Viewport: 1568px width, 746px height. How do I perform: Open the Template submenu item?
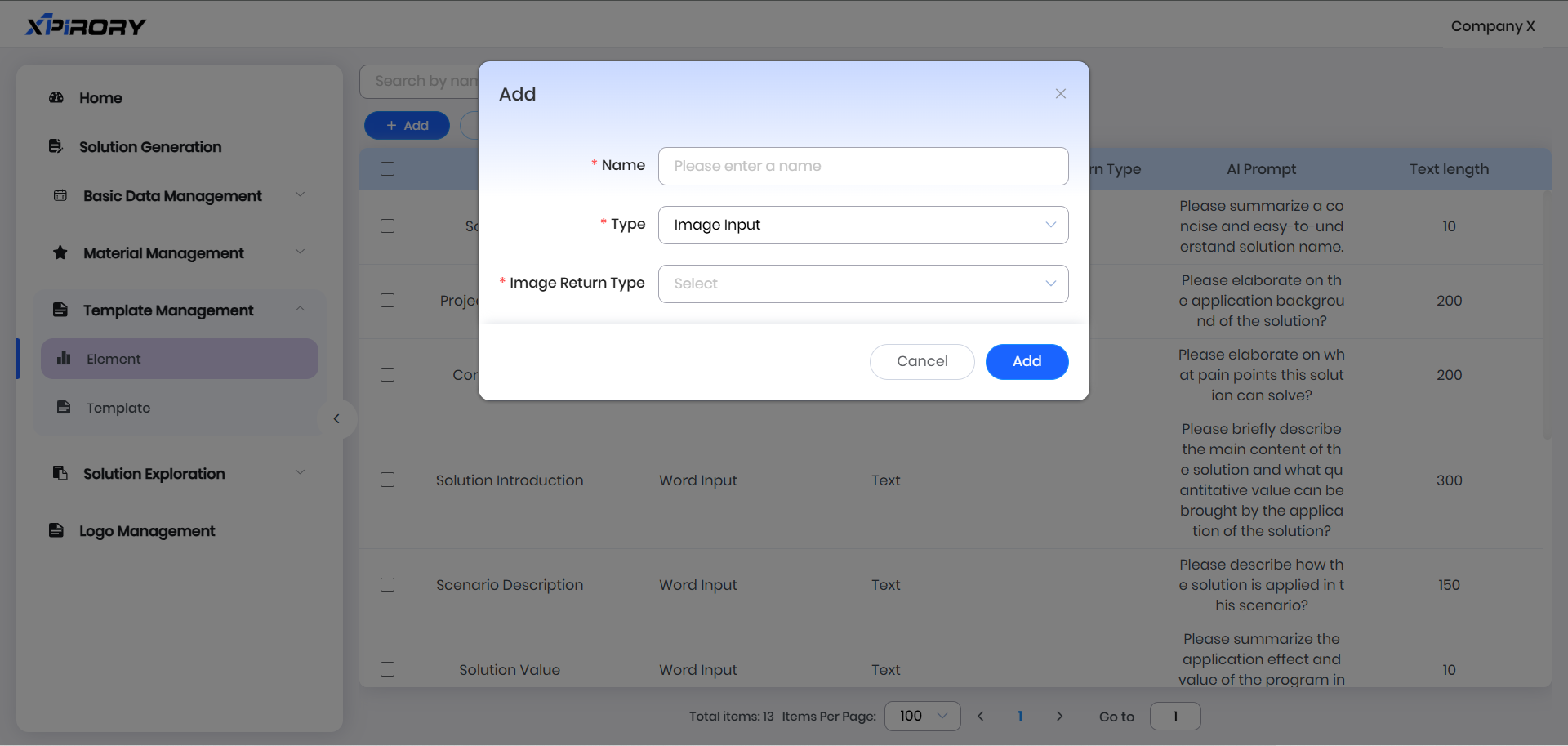coord(118,408)
